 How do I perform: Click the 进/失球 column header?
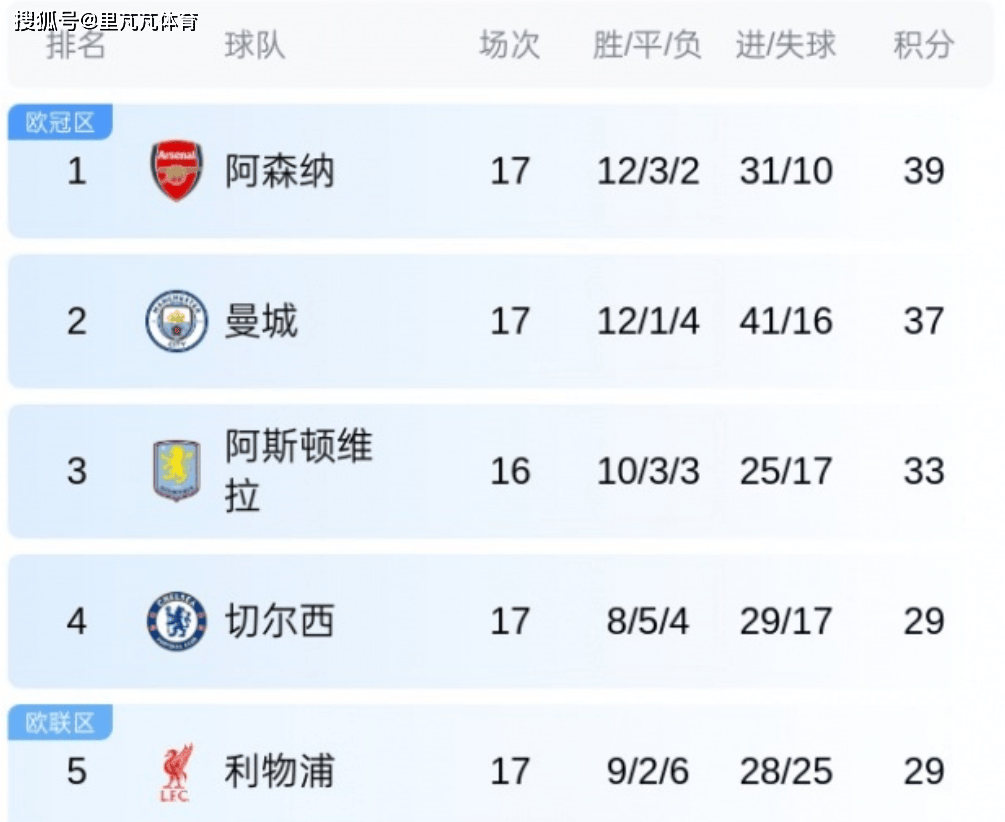click(x=786, y=45)
